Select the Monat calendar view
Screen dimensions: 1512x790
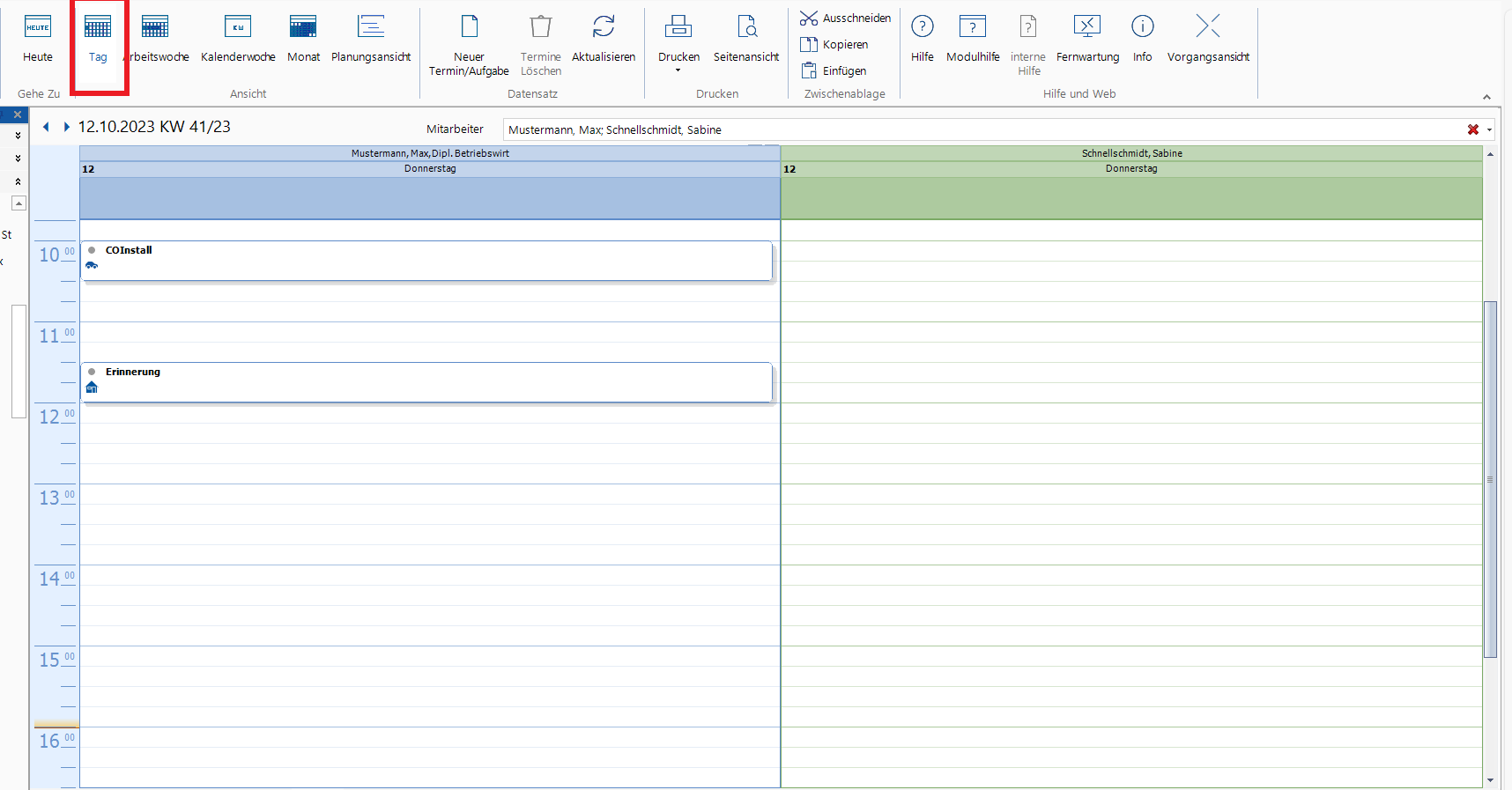[303, 39]
